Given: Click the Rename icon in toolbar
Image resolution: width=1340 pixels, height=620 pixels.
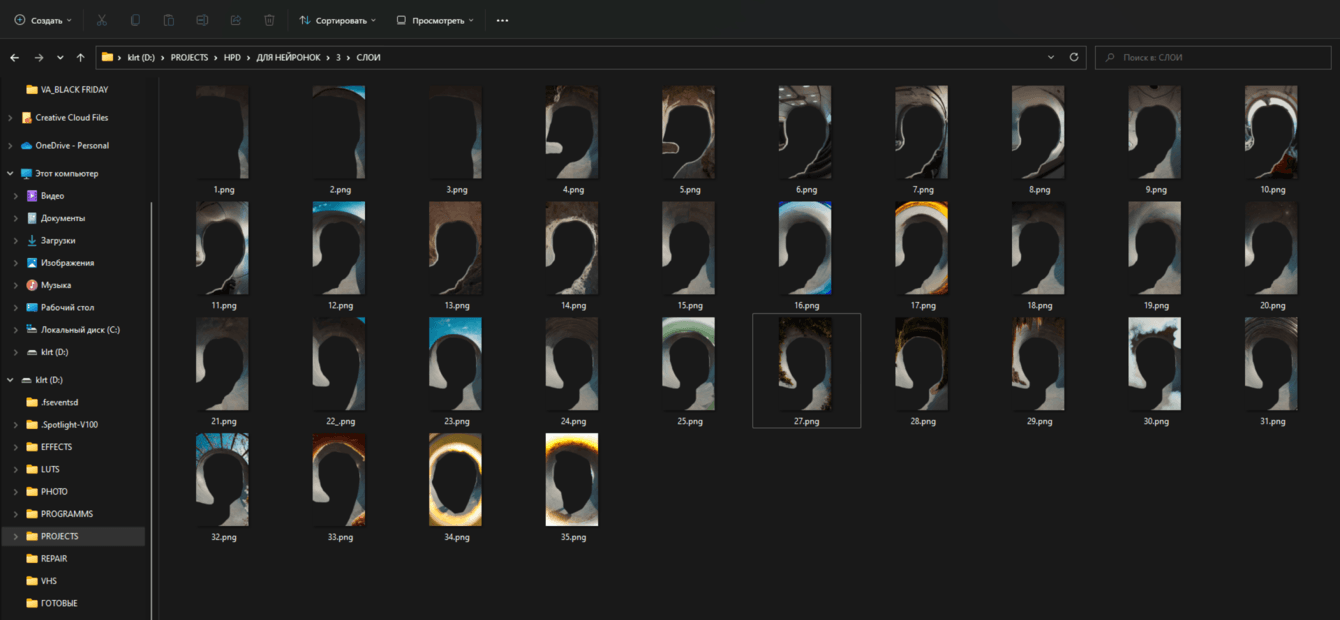Looking at the screenshot, I should (202, 20).
